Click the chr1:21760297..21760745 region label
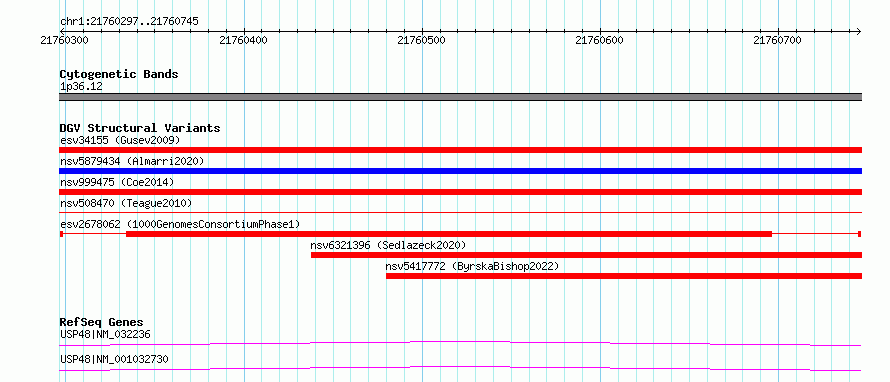This screenshot has height=382, width=890. point(129,22)
